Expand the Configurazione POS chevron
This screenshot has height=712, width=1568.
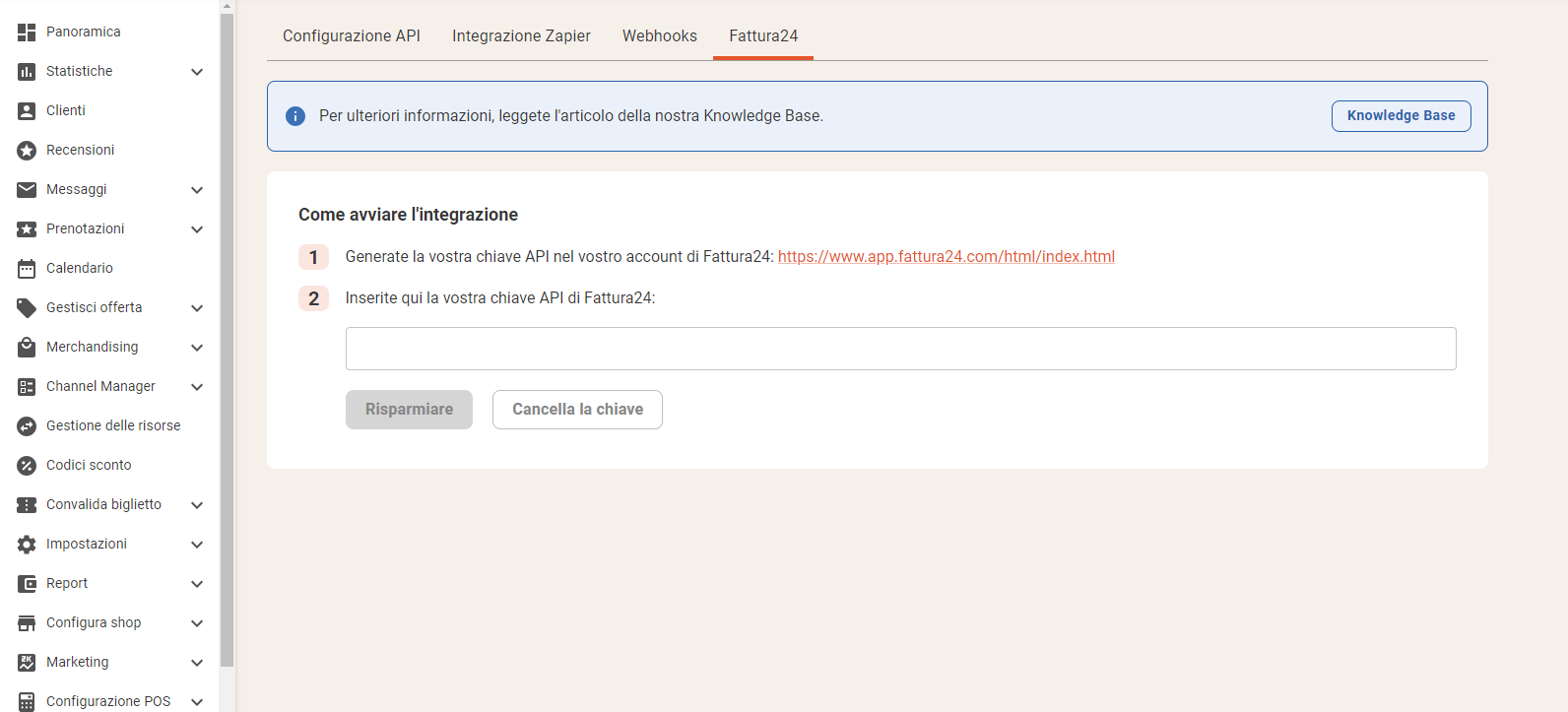[197, 702]
